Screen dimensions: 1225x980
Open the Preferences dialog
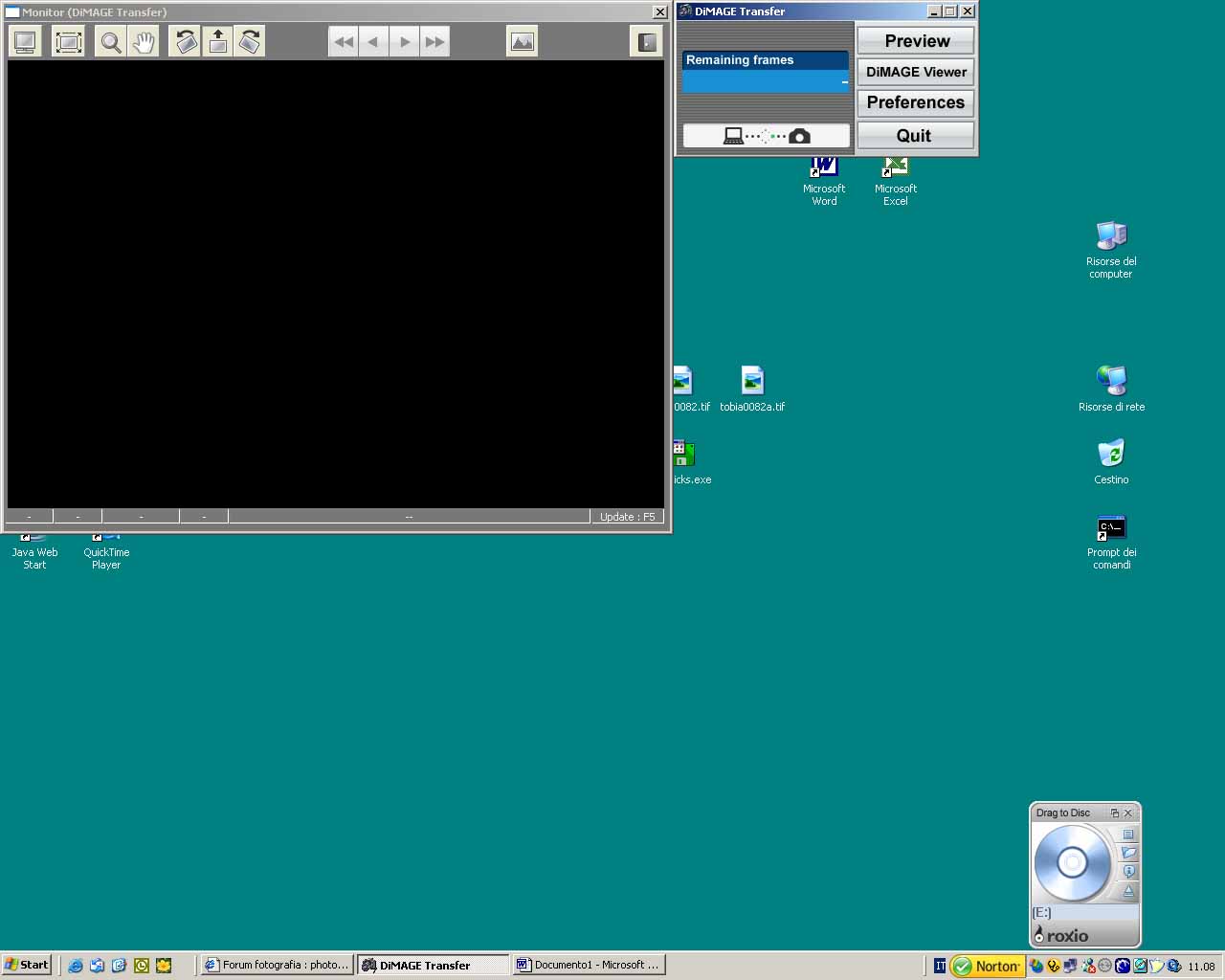coord(915,102)
